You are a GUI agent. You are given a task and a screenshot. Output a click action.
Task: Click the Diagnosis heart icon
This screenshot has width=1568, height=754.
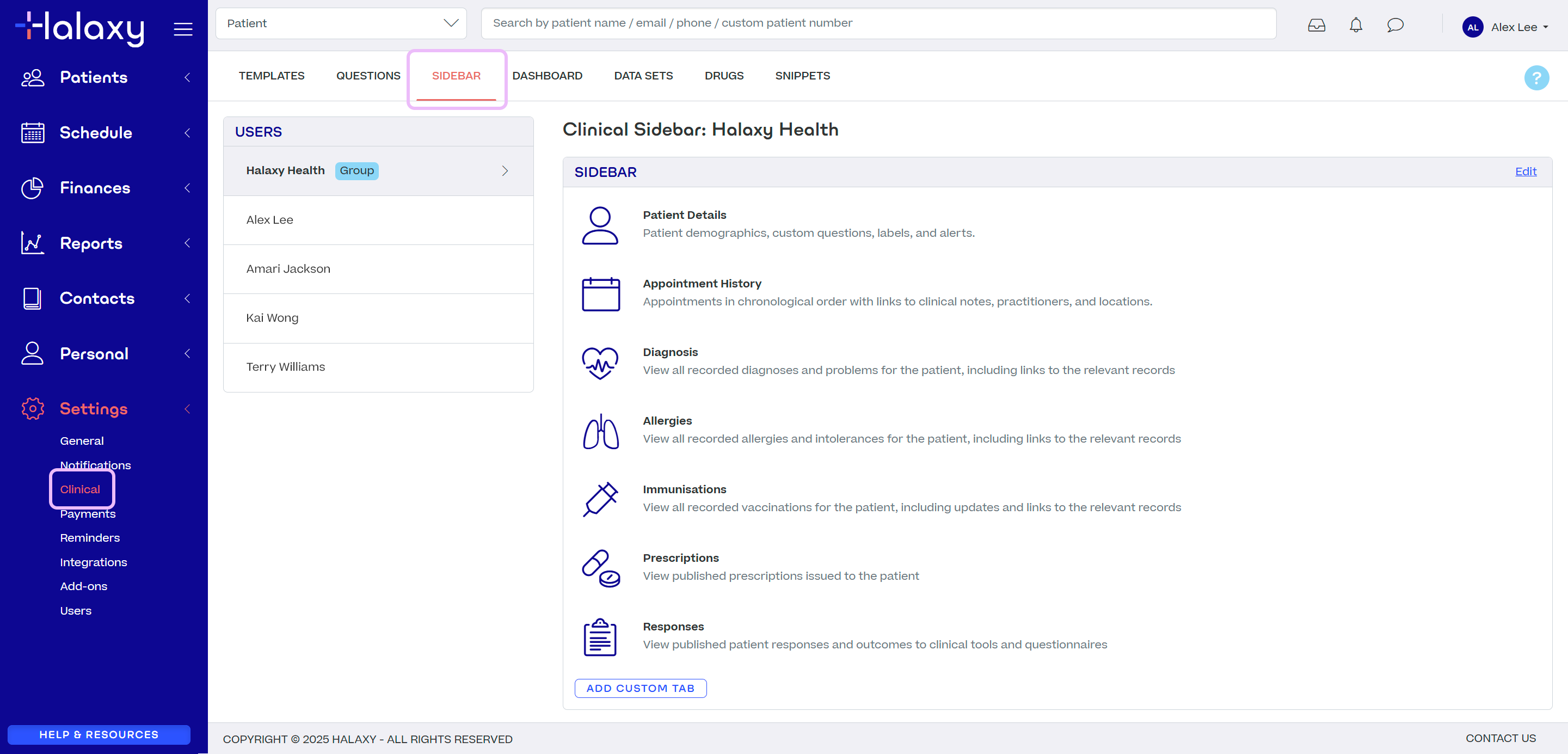tap(600, 363)
